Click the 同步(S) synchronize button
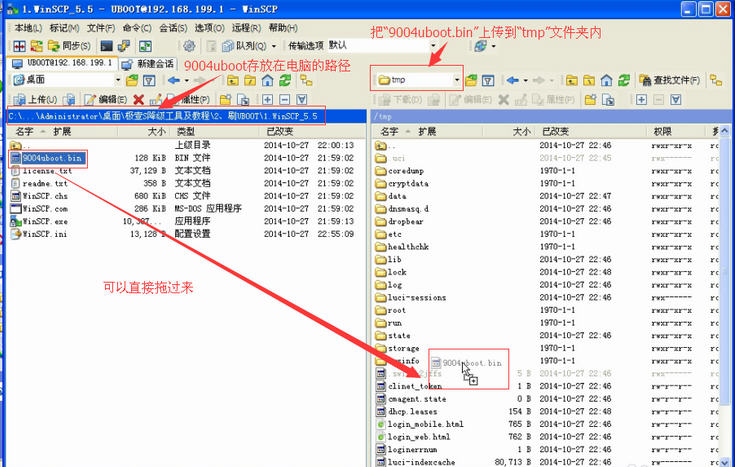The image size is (735, 467). click(69, 46)
